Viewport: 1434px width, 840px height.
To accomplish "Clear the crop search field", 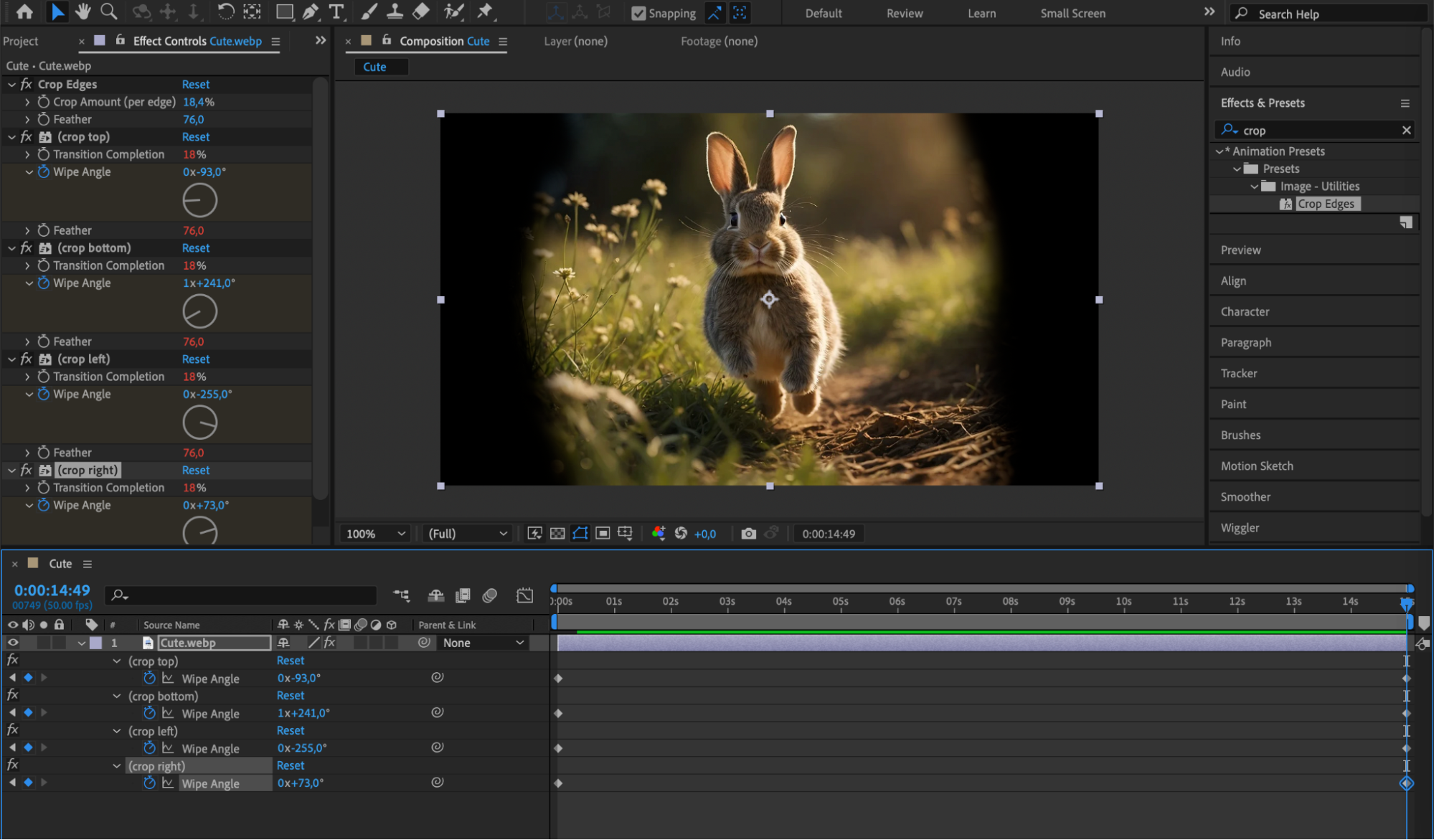I will [1406, 130].
